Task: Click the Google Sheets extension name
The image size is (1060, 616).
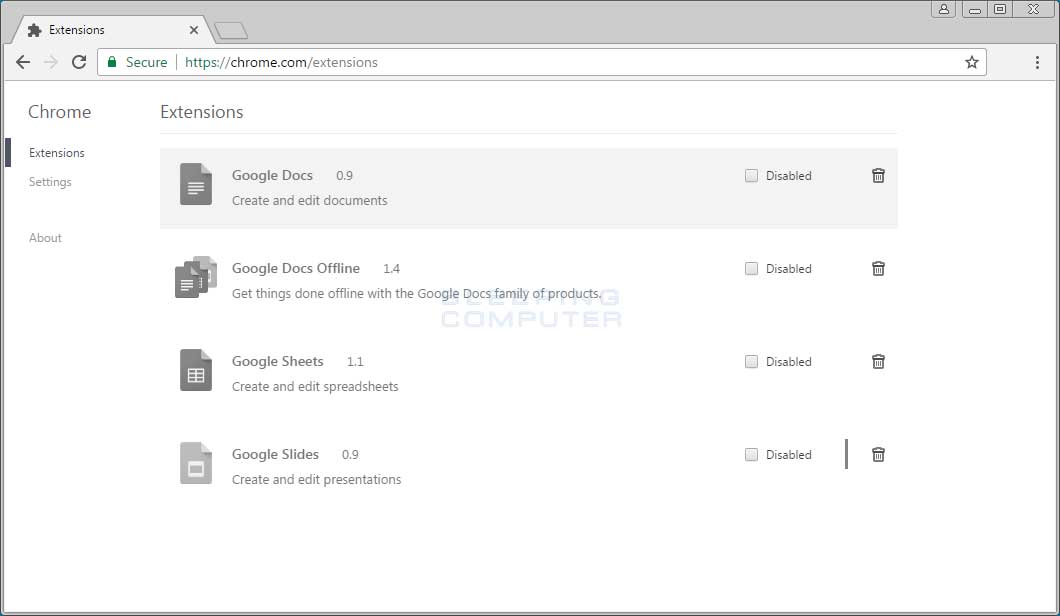Action: [x=278, y=361]
